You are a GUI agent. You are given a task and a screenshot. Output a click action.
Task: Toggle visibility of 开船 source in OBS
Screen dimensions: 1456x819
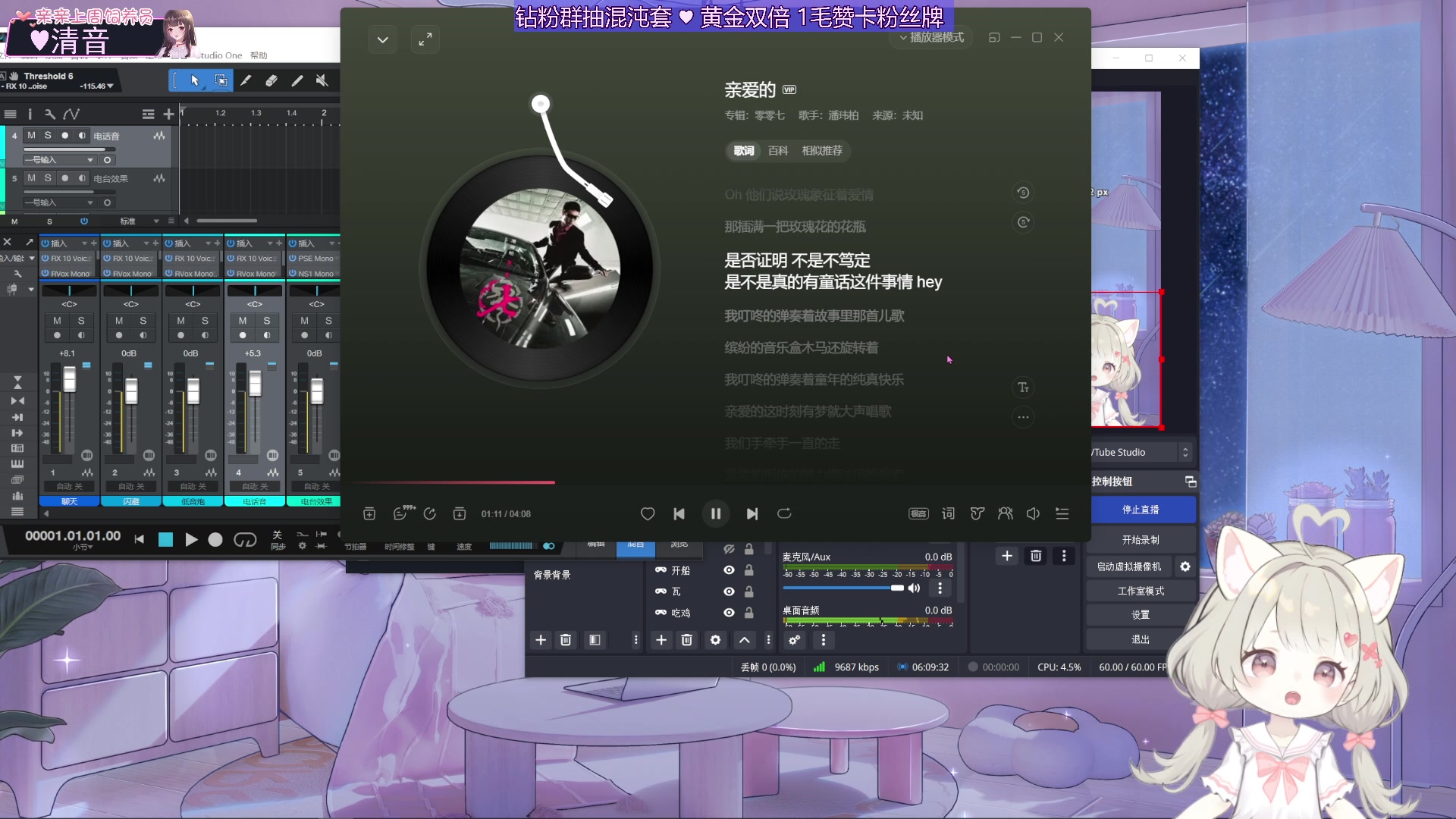(x=729, y=570)
